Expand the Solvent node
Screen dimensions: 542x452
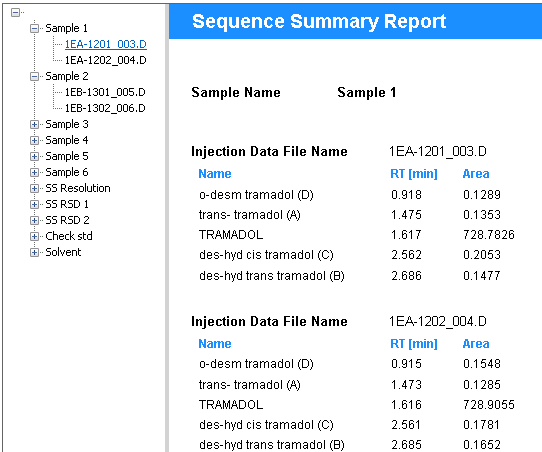coord(34,252)
